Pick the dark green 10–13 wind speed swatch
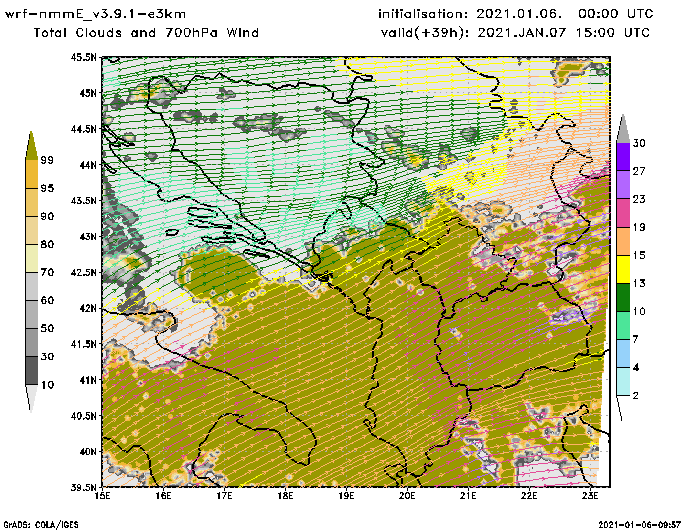 623,297
